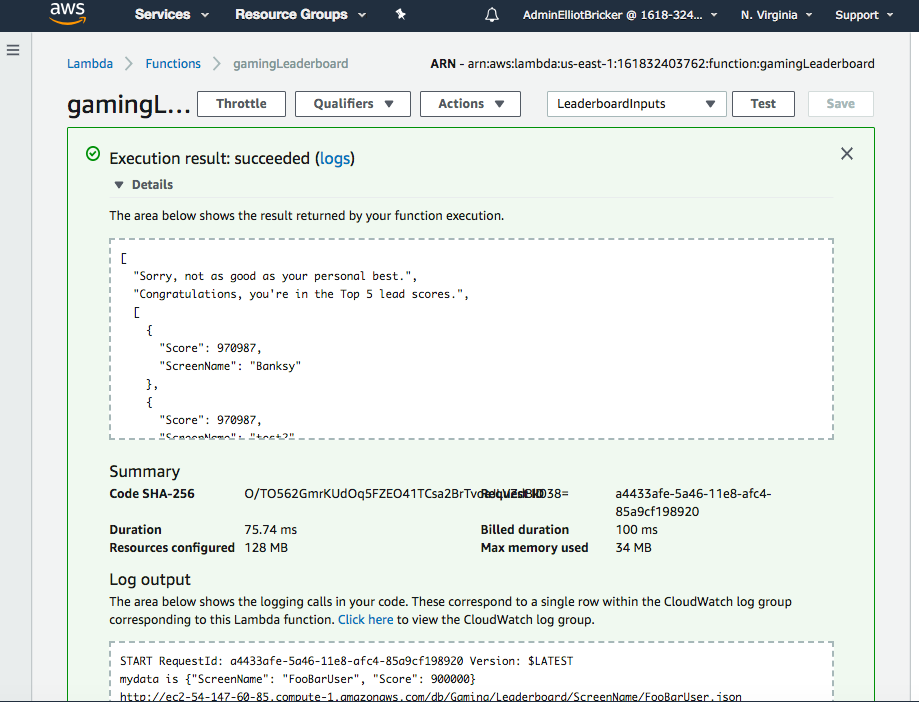The image size is (919, 702).
Task: Click the Summary heading
Action: [x=145, y=472]
